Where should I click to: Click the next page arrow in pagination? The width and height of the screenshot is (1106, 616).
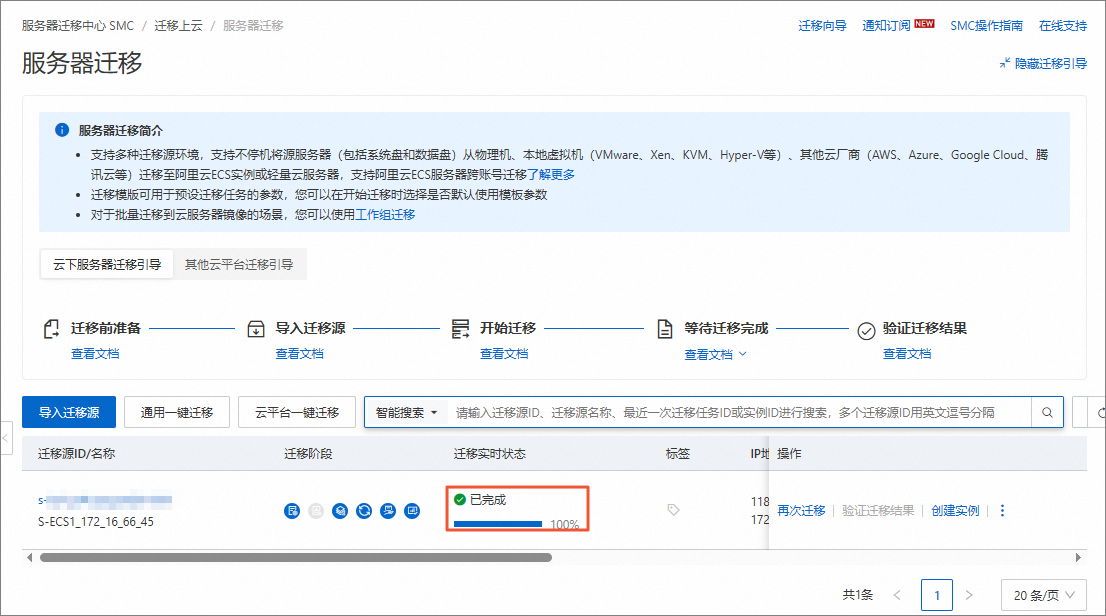969,595
